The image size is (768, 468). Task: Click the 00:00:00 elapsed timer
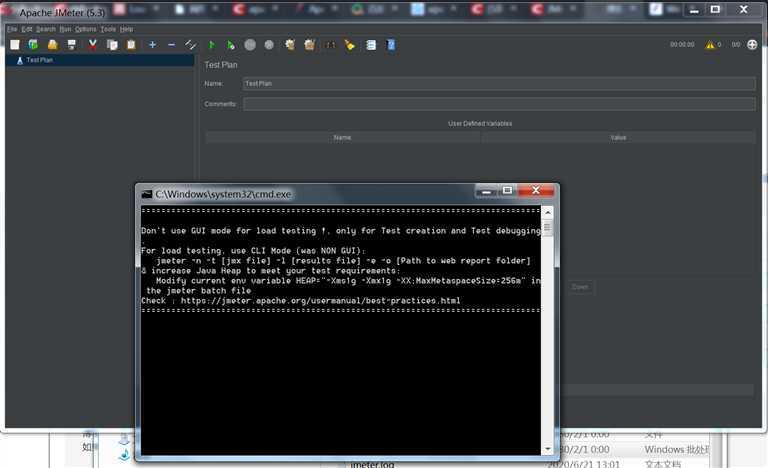(682, 45)
